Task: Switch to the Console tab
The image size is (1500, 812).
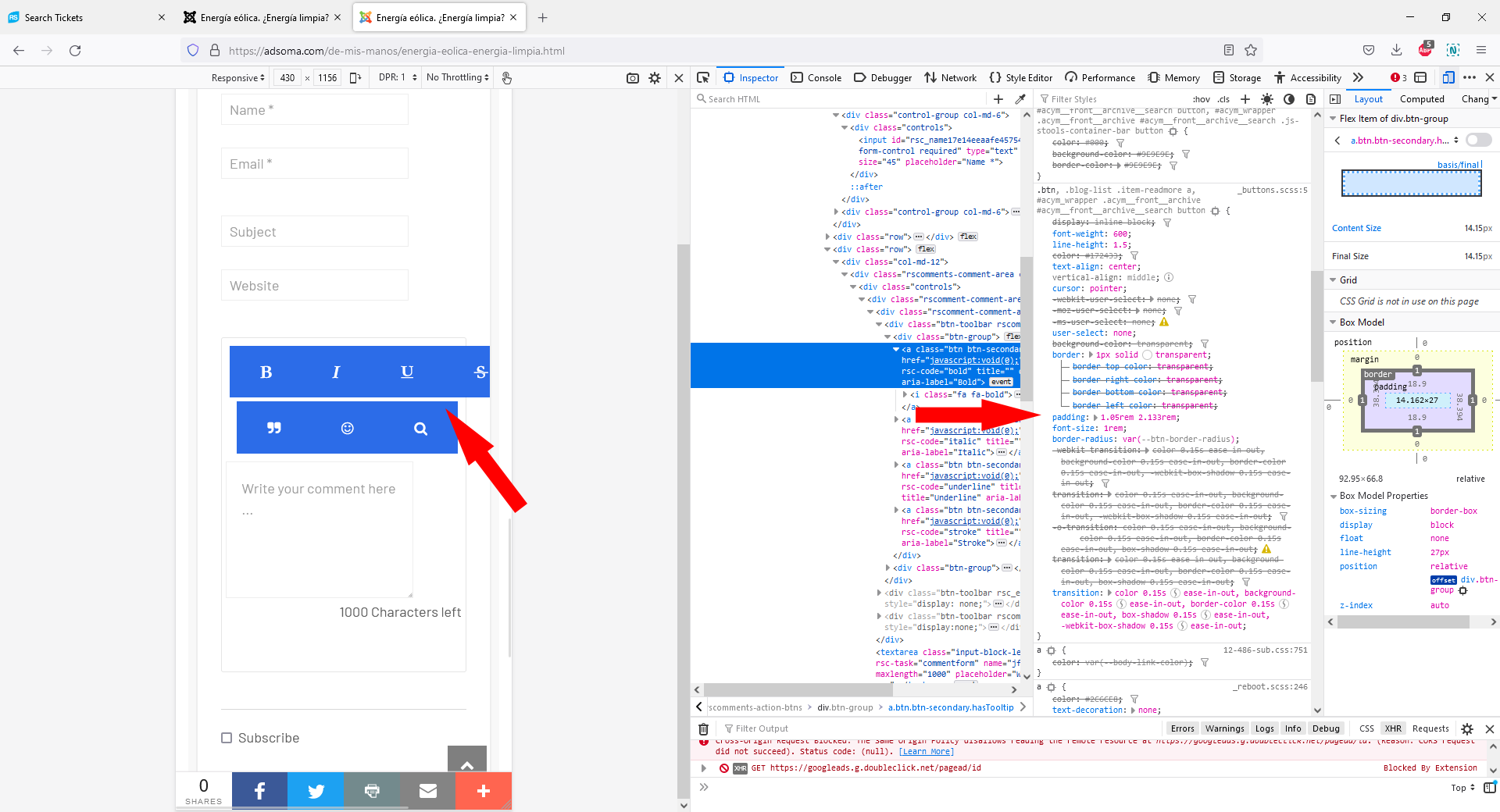Action: coord(816,77)
